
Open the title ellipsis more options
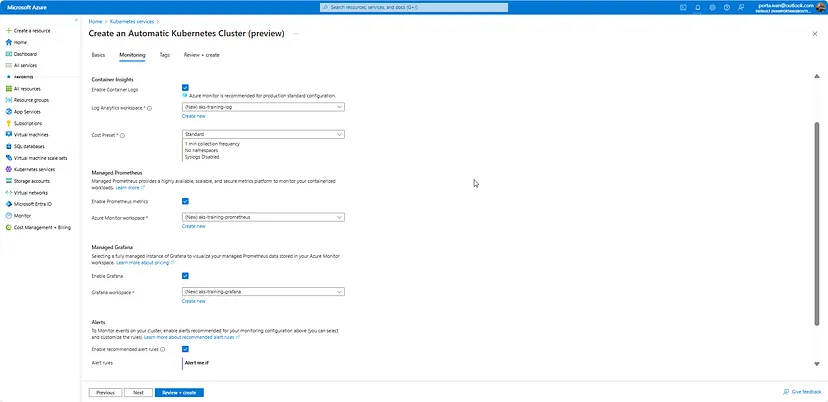296,34
